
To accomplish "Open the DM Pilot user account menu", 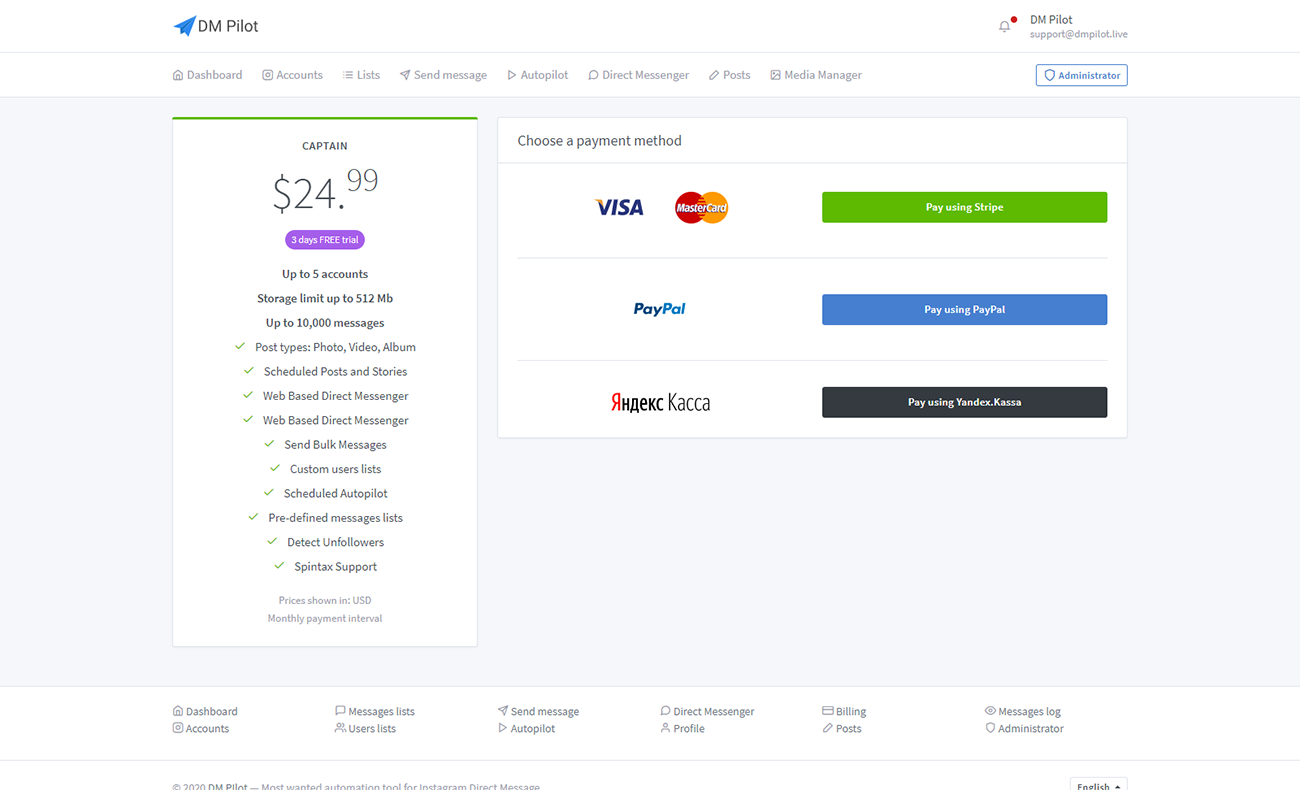I will [1078, 26].
